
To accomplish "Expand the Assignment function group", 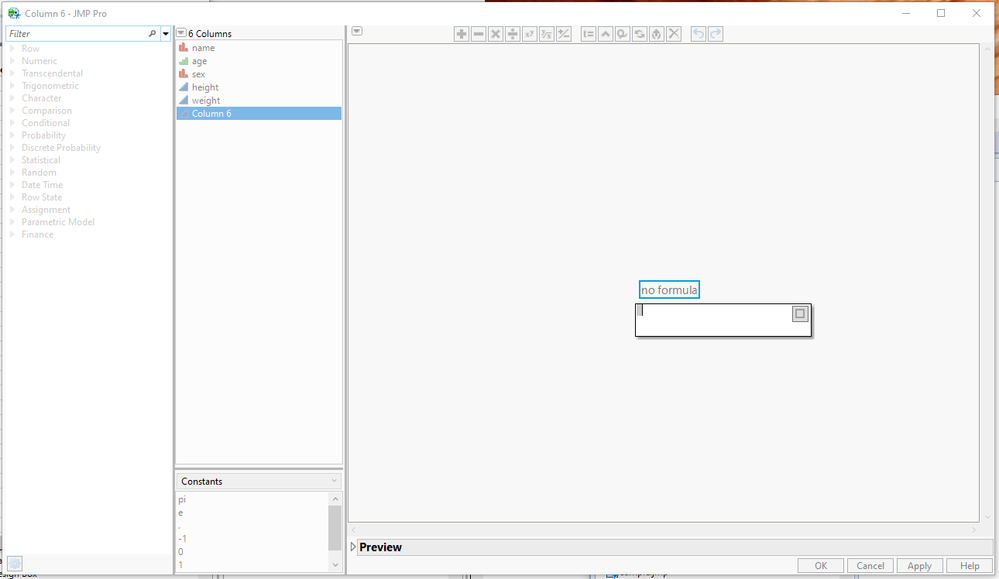I will (12, 210).
